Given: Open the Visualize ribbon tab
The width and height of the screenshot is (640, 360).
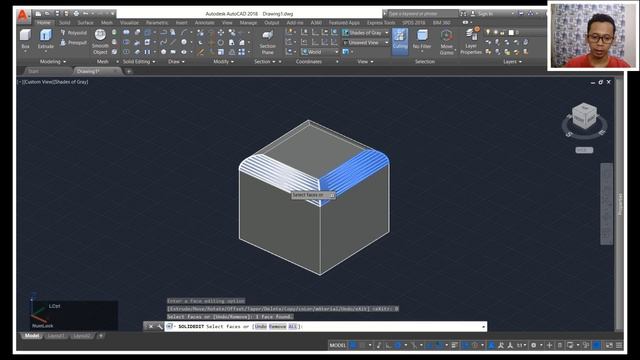Looking at the screenshot, I should click(129, 23).
